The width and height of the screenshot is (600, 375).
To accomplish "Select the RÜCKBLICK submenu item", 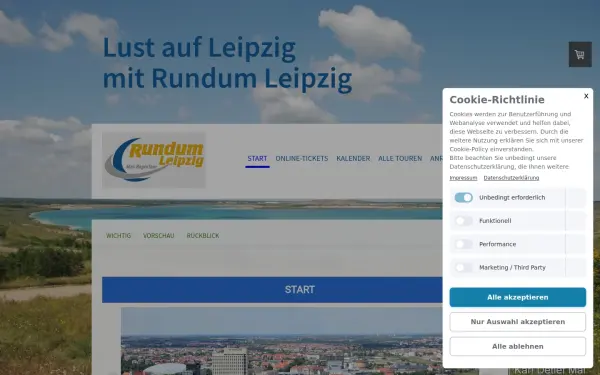I will [203, 236].
